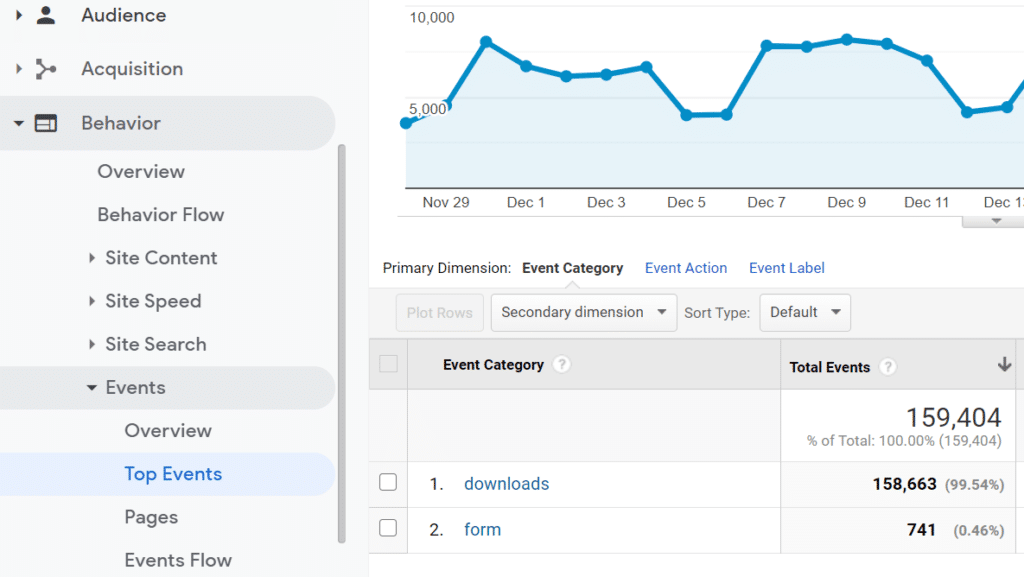The width and height of the screenshot is (1024, 577).
Task: Click the Acquisition section icon
Action: pos(44,68)
